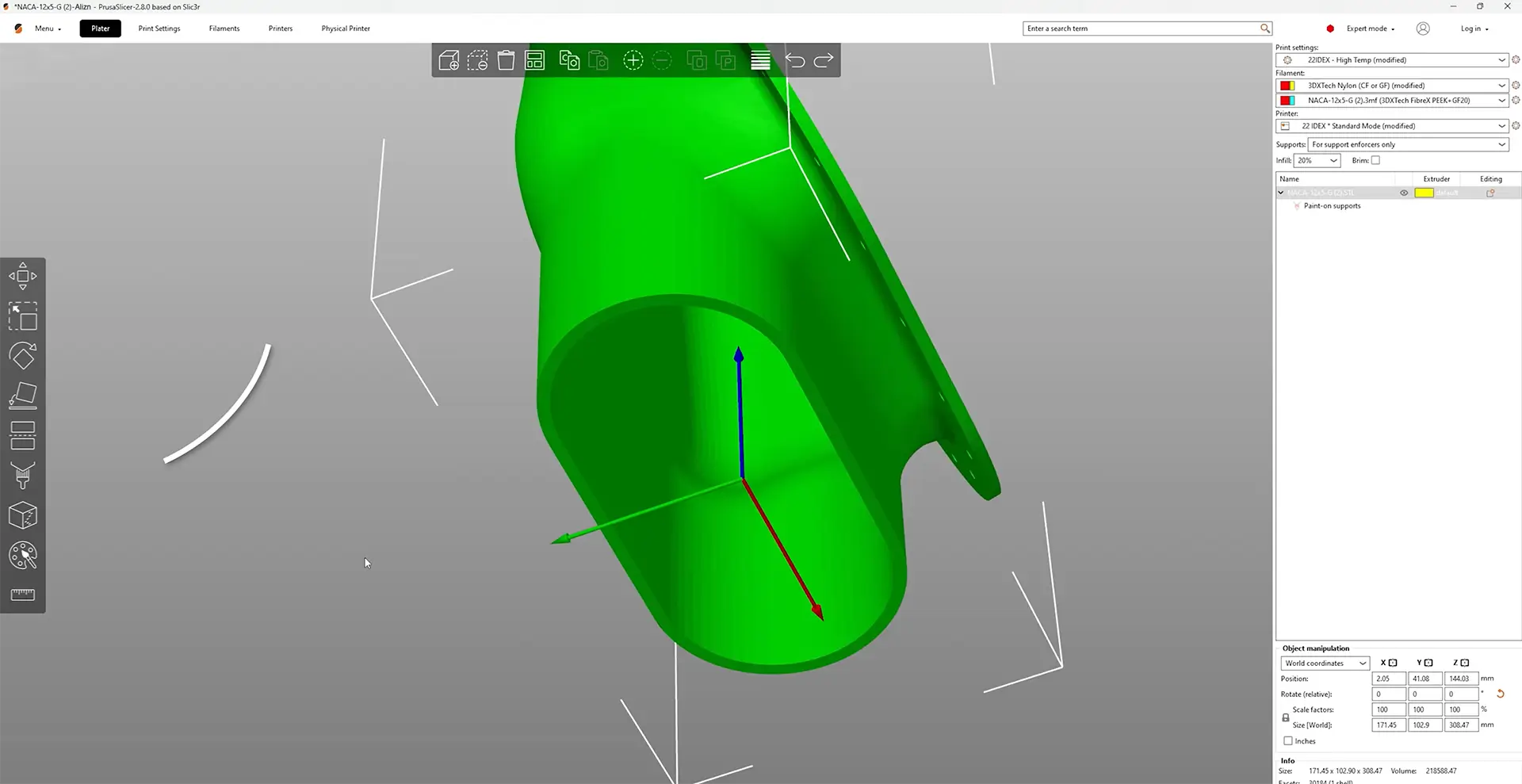The height and width of the screenshot is (784, 1522).
Task: Click the Split to parts icon
Action: pyautogui.click(x=725, y=60)
